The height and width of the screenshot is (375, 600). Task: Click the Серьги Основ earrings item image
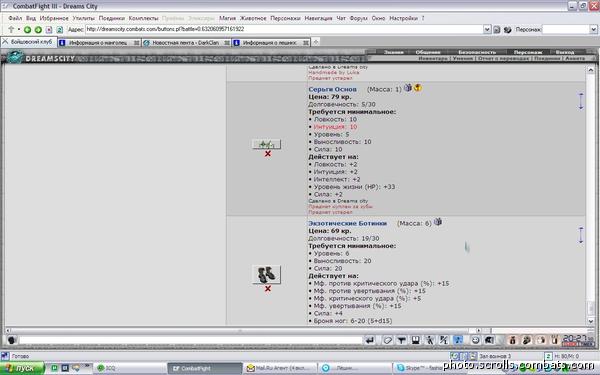coord(266,144)
